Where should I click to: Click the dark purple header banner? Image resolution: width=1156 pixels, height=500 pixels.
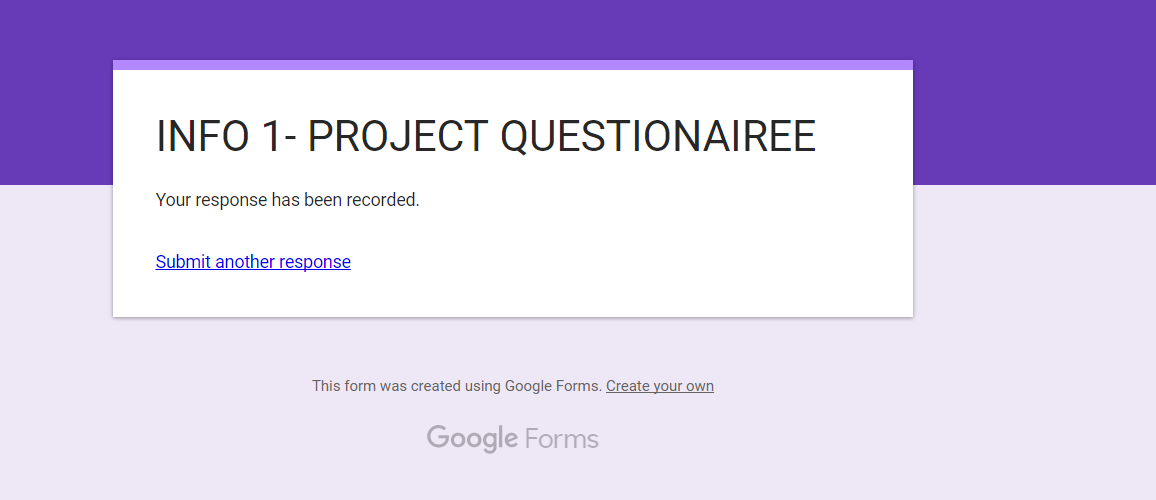tap(578, 29)
